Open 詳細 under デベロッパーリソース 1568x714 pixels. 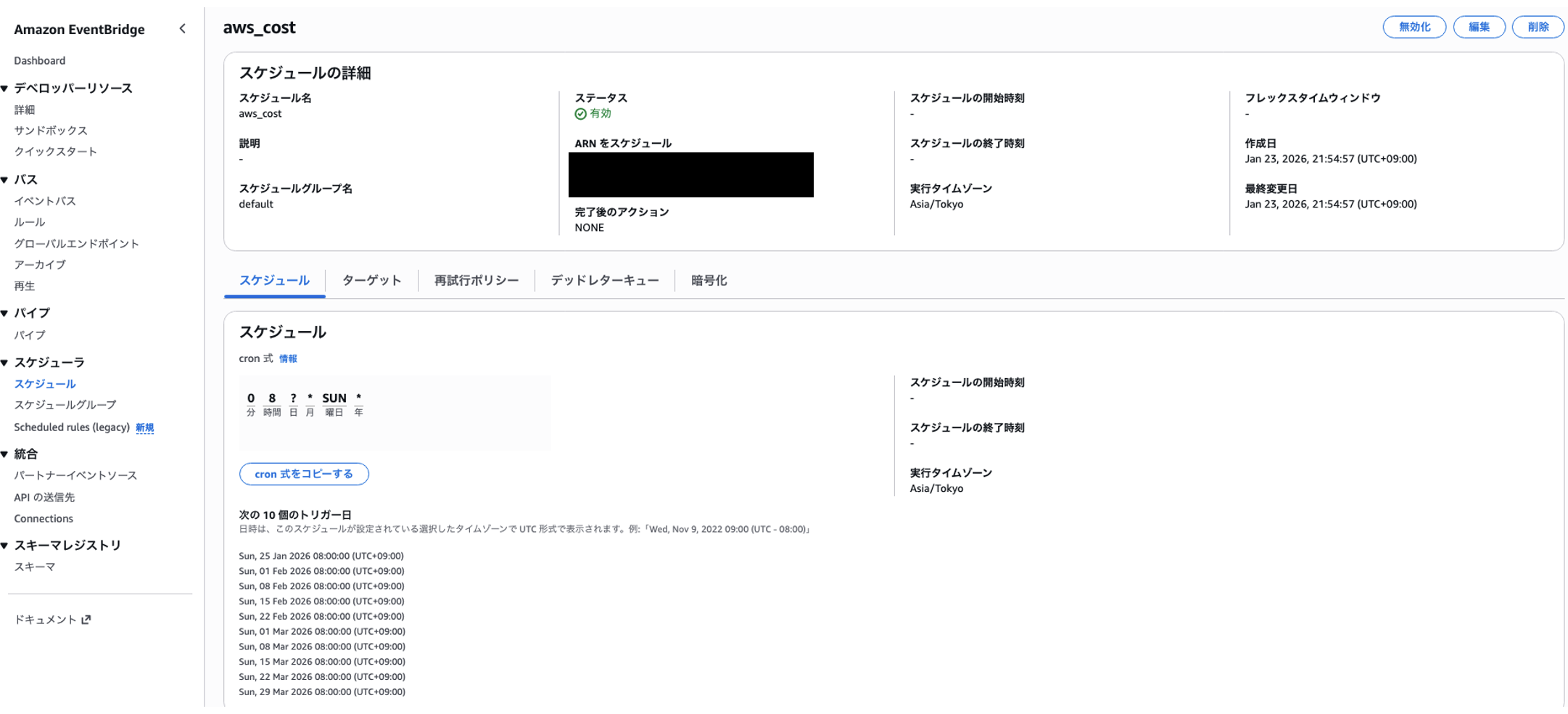pos(25,110)
